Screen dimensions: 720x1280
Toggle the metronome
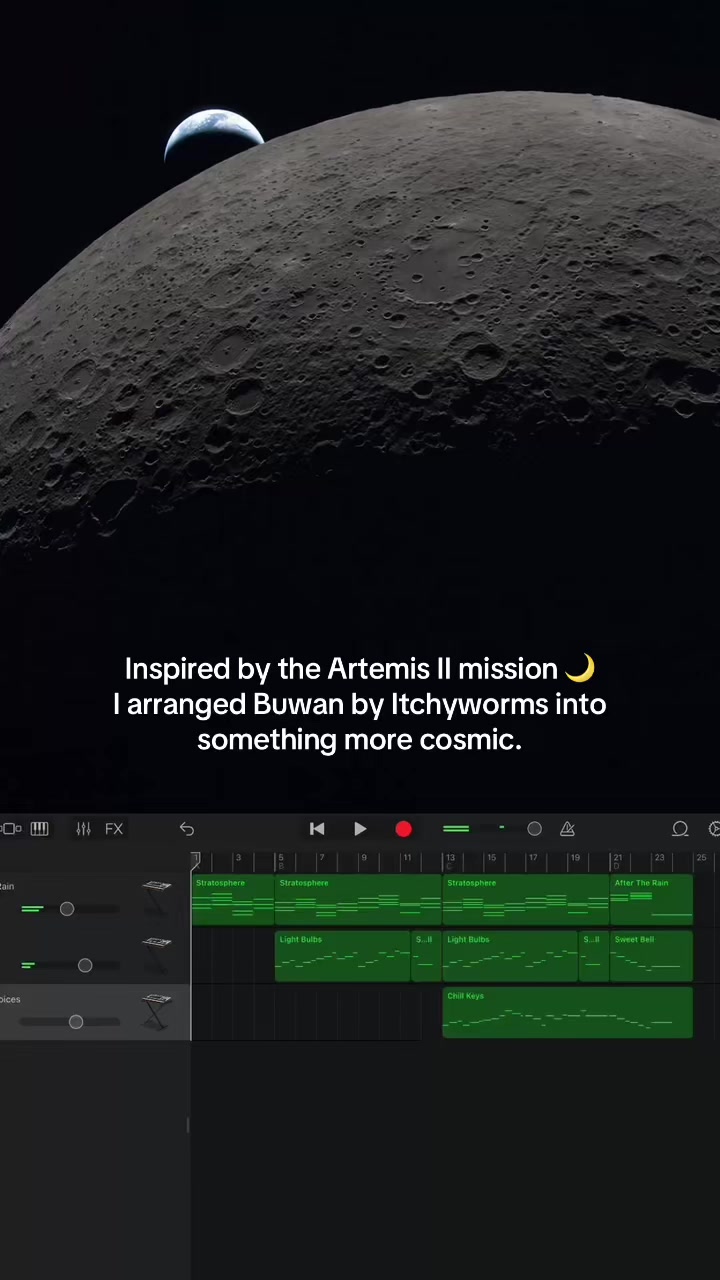567,829
